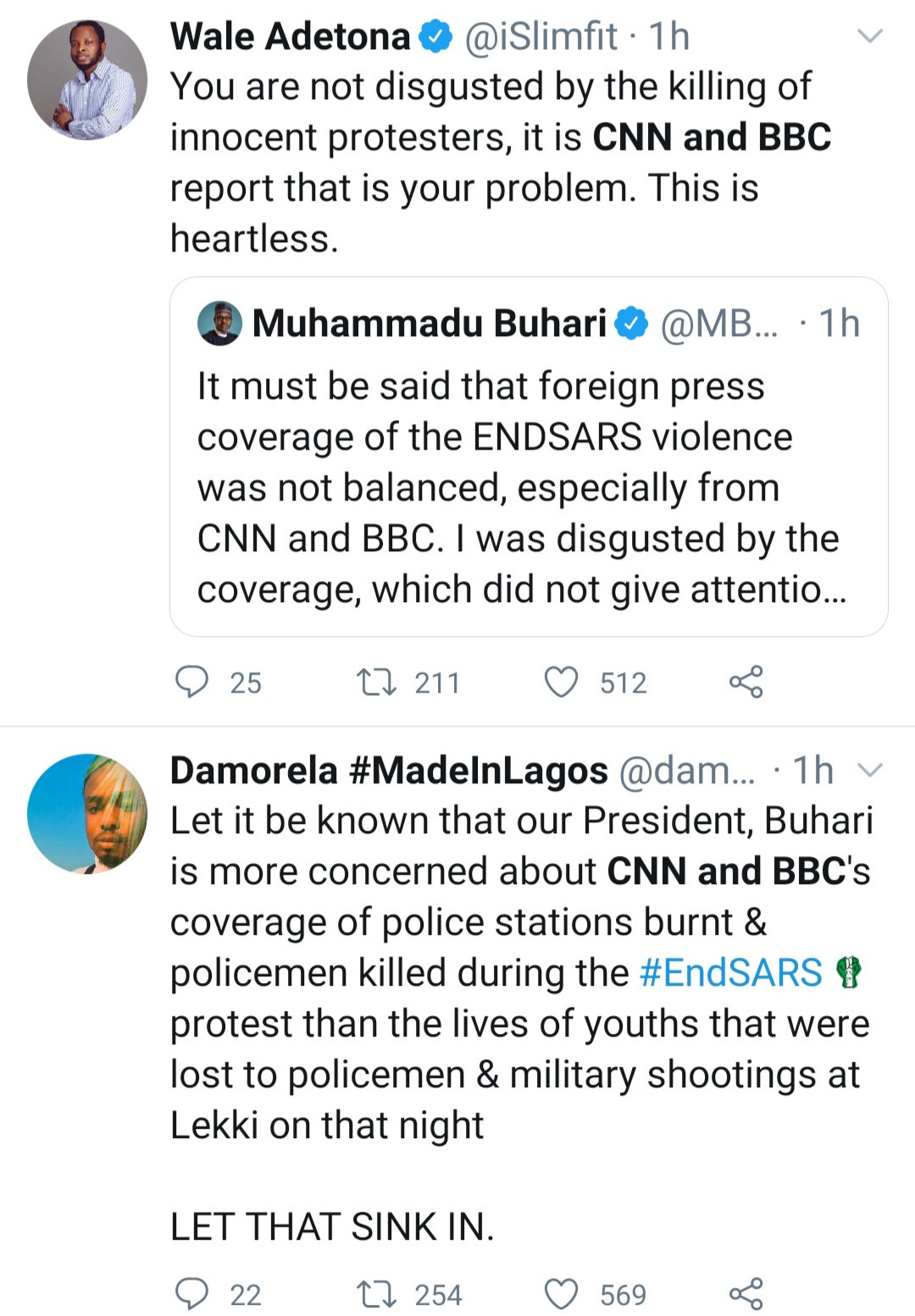
Task: Retweet Damorela's tweet
Action: tap(376, 1294)
